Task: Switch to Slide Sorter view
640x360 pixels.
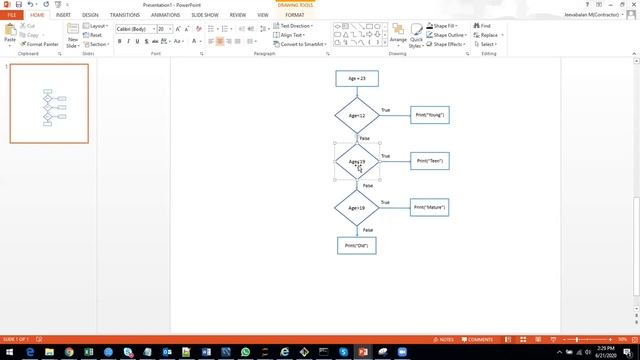Action: coord(523,340)
